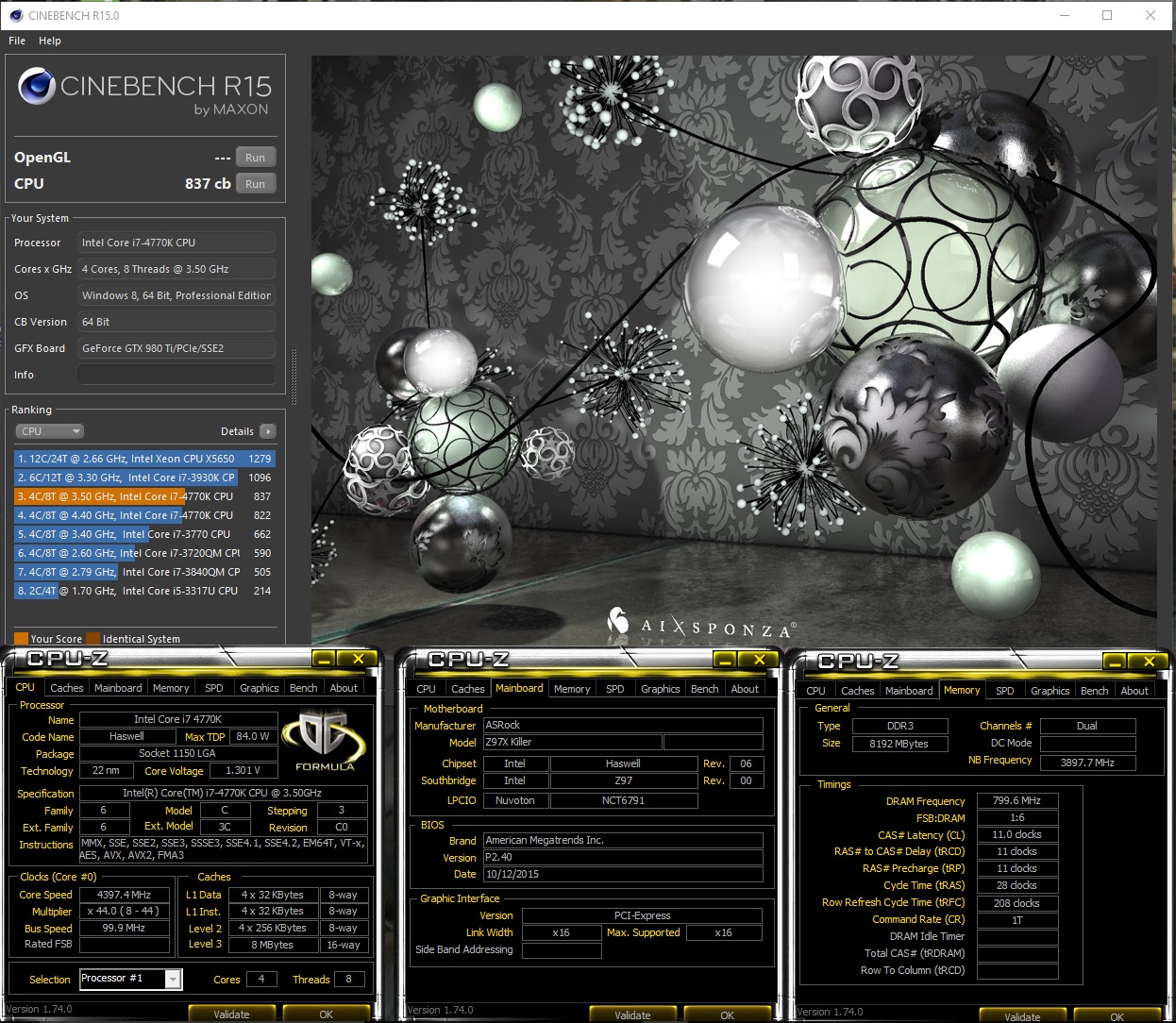Select ranking row 4C/8T @ 4.40 GHz
The height and width of the screenshot is (1023, 1176).
144,515
